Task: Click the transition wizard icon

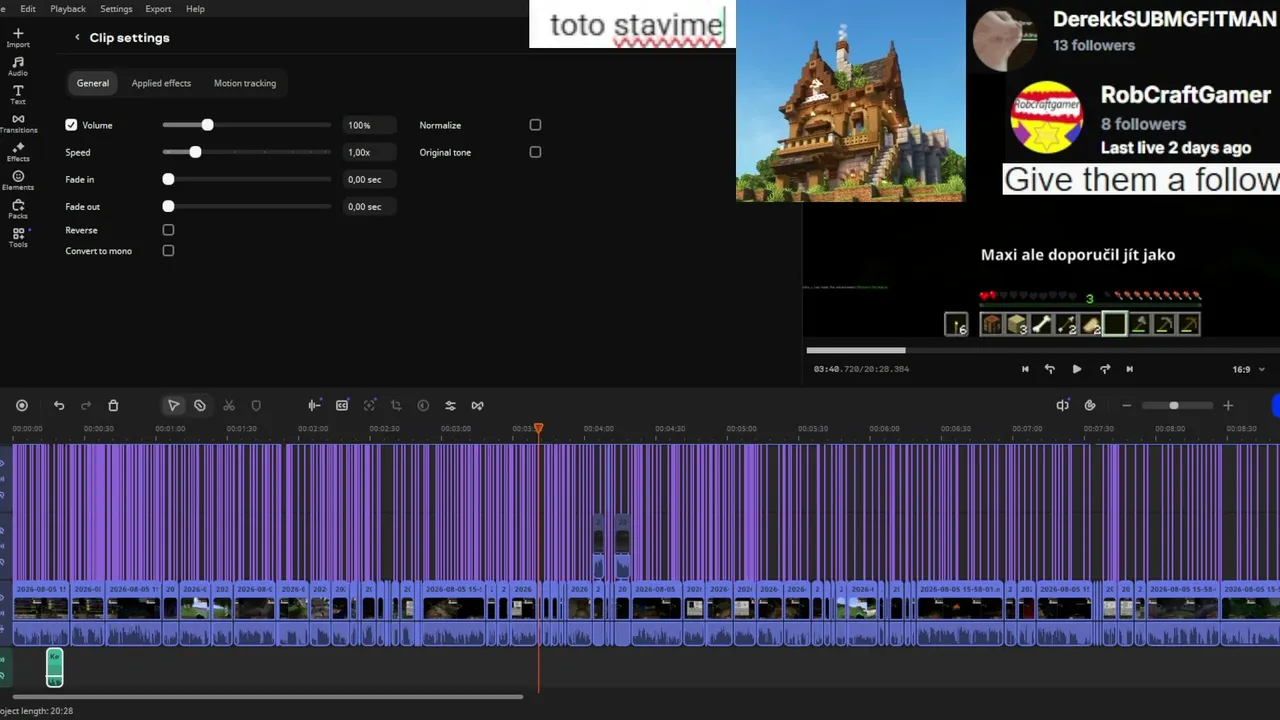Action: tap(477, 405)
